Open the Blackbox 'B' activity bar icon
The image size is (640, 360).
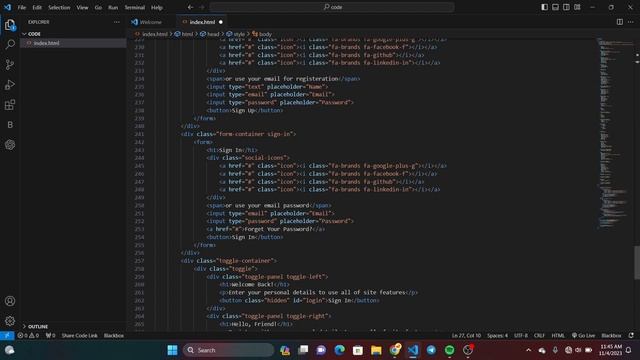click(x=10, y=125)
